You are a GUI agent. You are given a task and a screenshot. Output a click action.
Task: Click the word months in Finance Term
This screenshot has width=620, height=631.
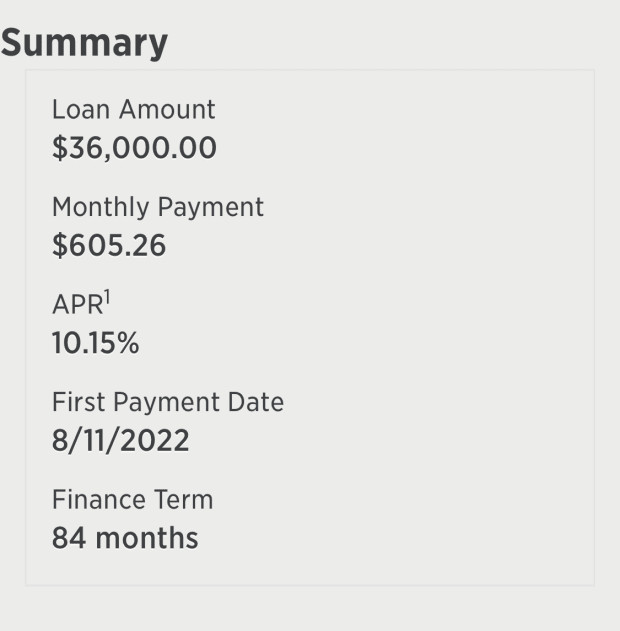pyautogui.click(x=147, y=538)
